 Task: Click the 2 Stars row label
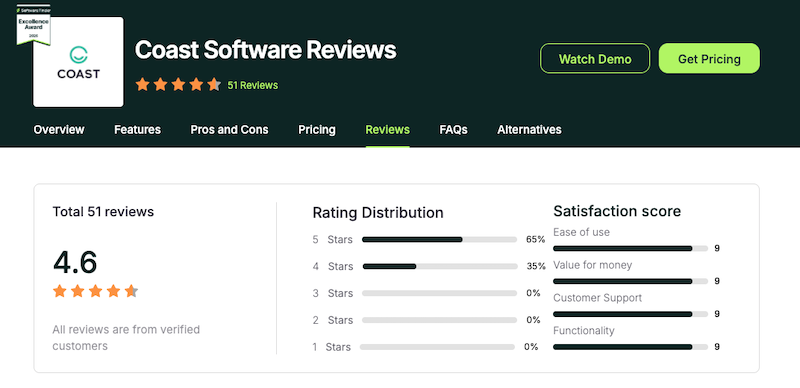coord(333,320)
